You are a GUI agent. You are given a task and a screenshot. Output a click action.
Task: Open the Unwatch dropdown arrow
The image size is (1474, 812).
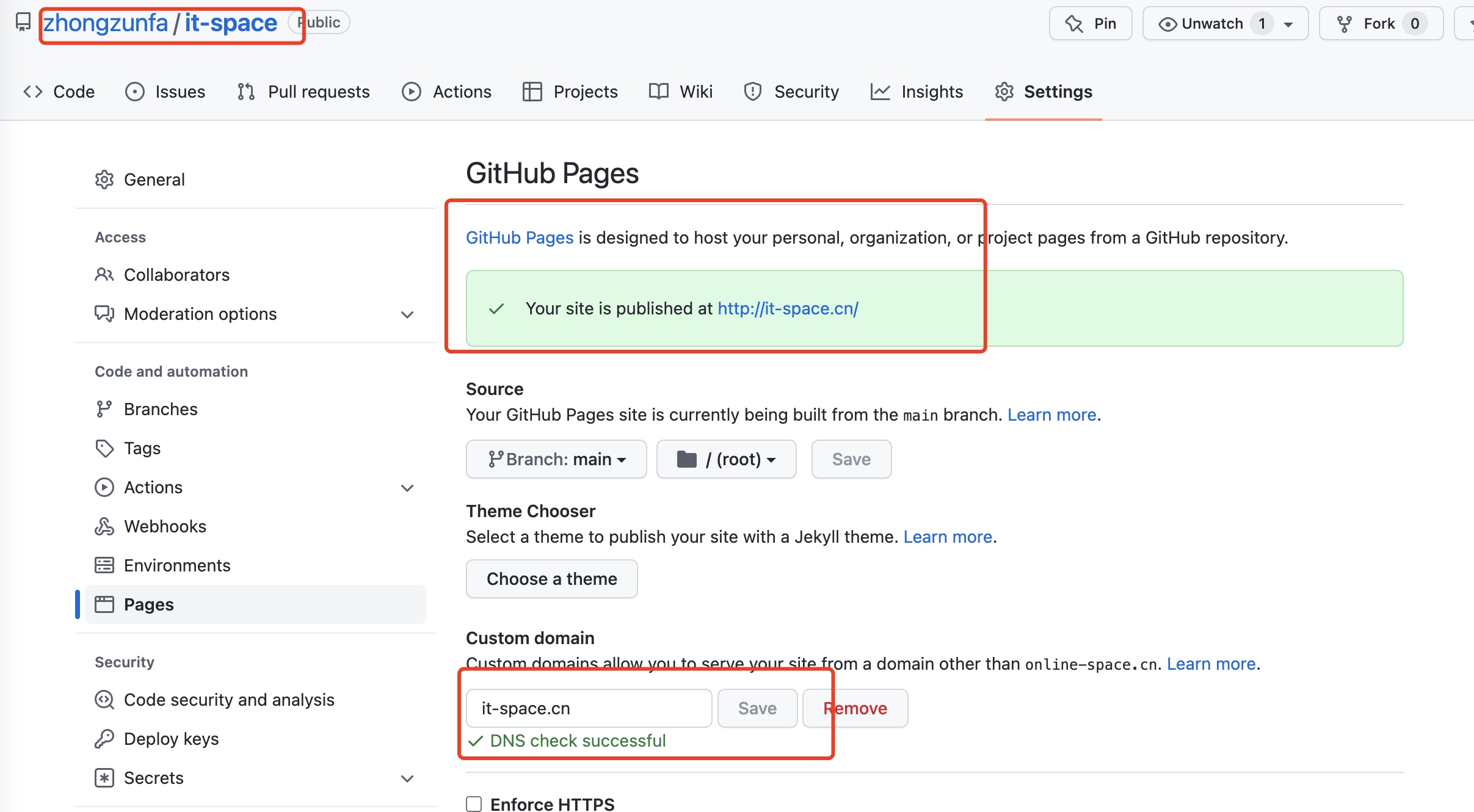click(x=1288, y=24)
